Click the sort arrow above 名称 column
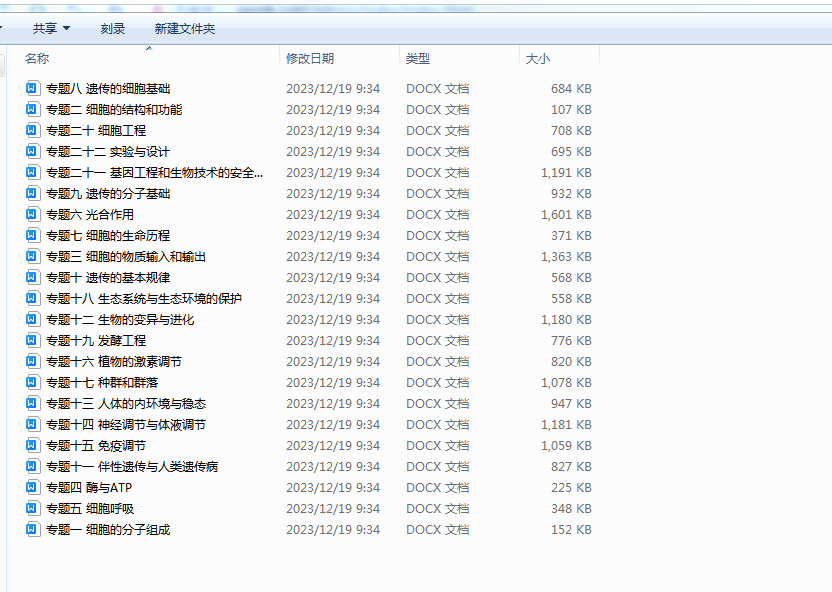This screenshot has width=832, height=592. click(x=149, y=48)
